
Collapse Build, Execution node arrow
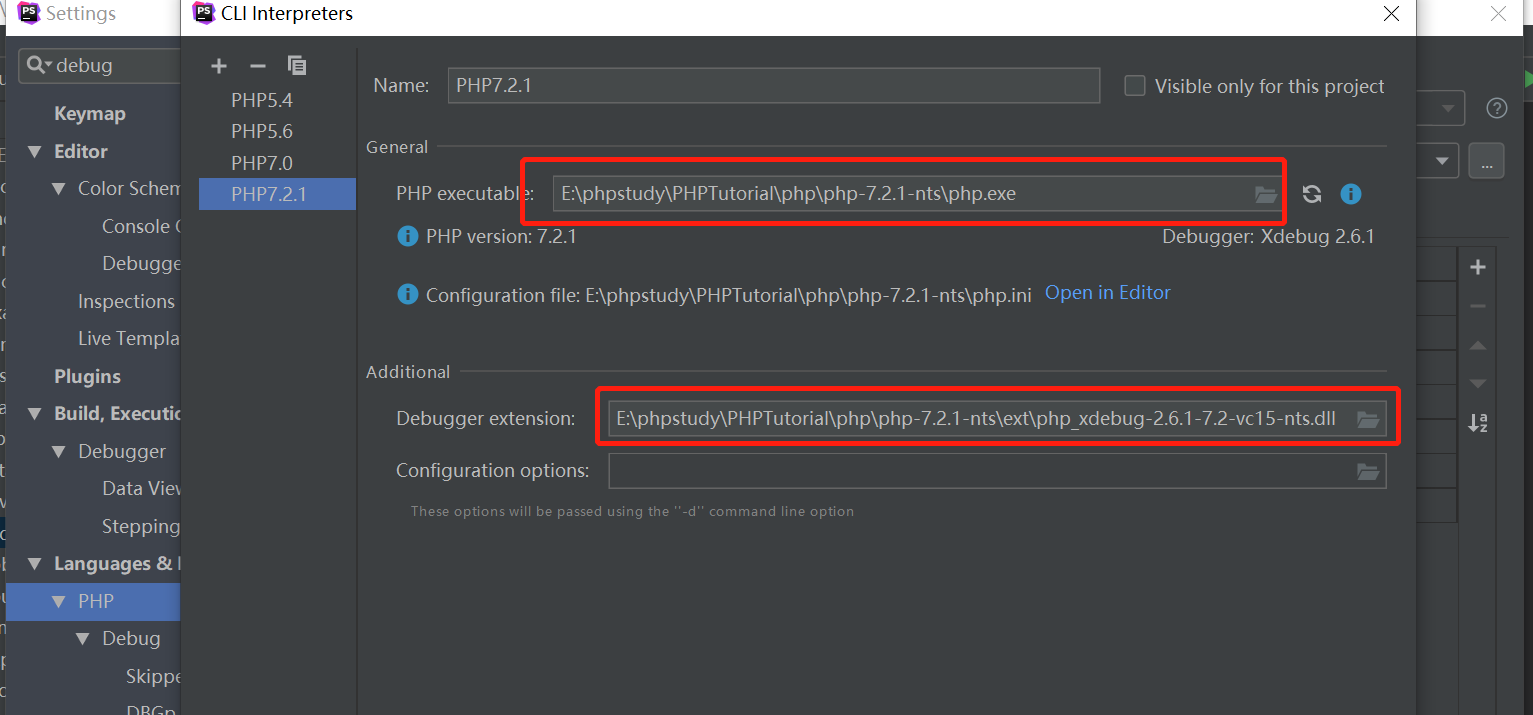[x=35, y=414]
